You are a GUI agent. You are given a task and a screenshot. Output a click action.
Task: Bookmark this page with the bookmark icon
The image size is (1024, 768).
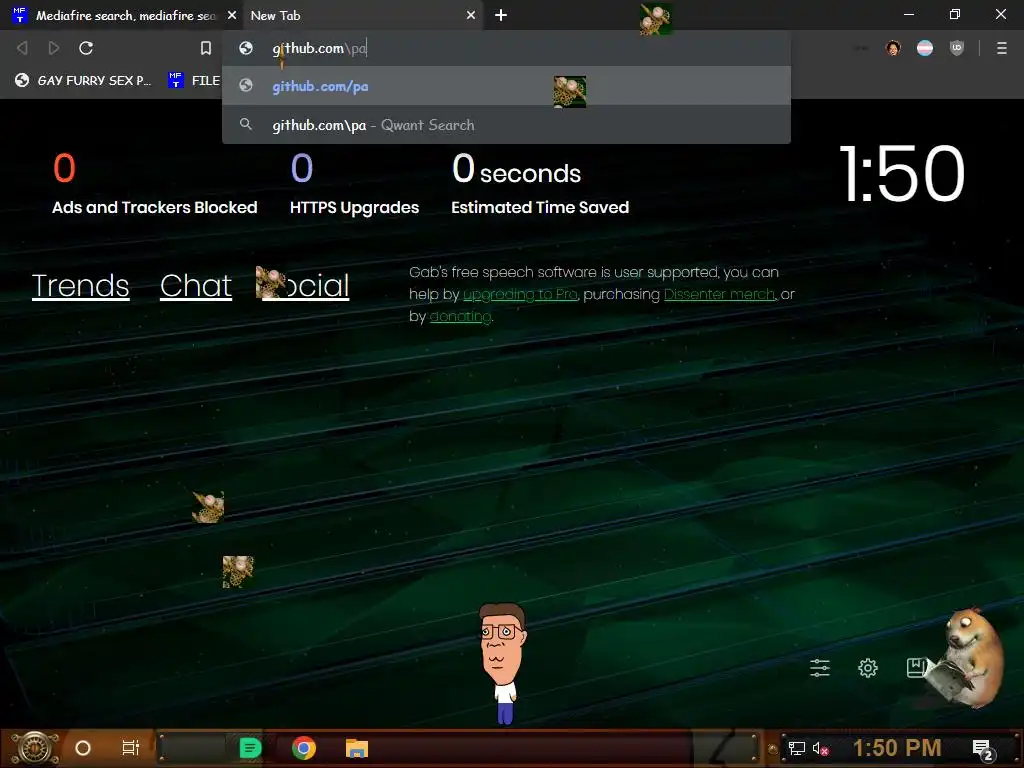(206, 48)
